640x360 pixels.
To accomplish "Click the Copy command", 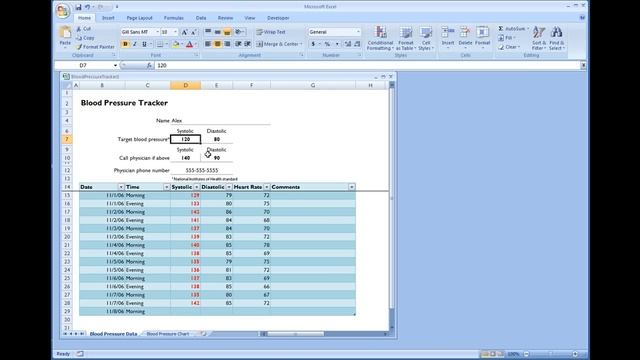I will click(85, 38).
